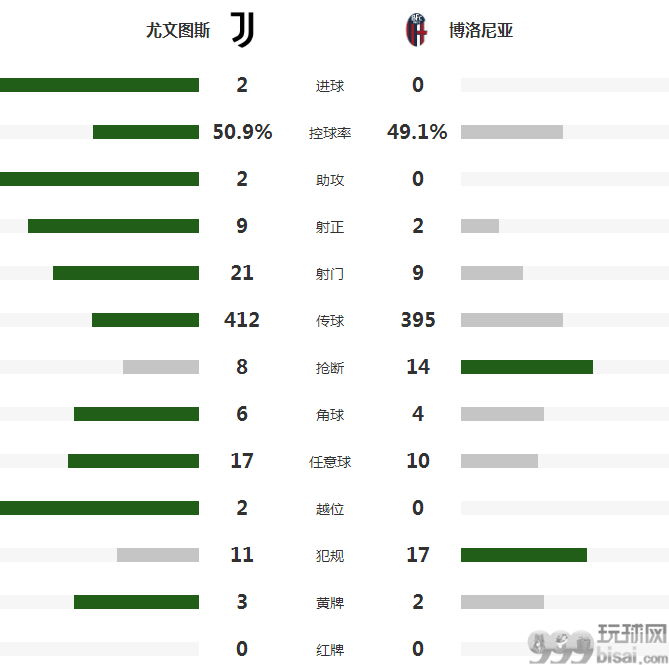Image resolution: width=669 pixels, height=665 pixels.
Task: Click the 任意球 label
Action: point(330,462)
